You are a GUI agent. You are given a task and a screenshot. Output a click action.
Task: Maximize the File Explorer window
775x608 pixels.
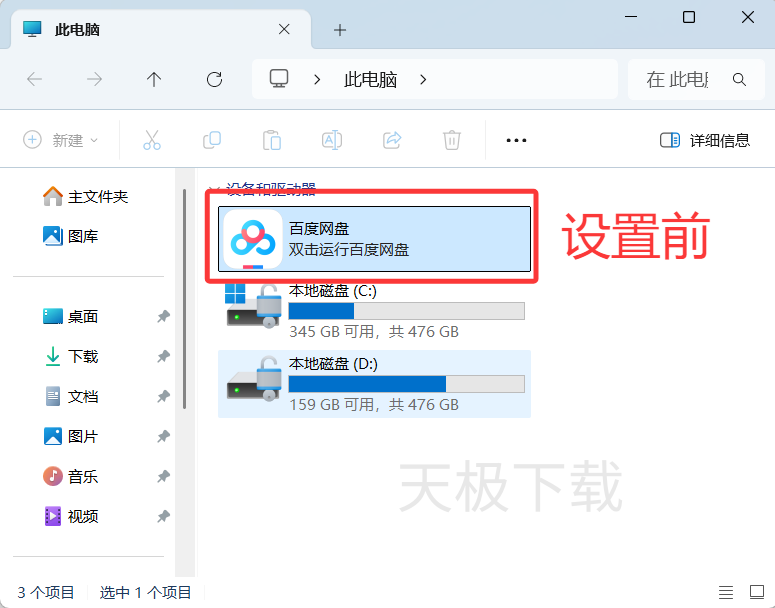(x=689, y=17)
